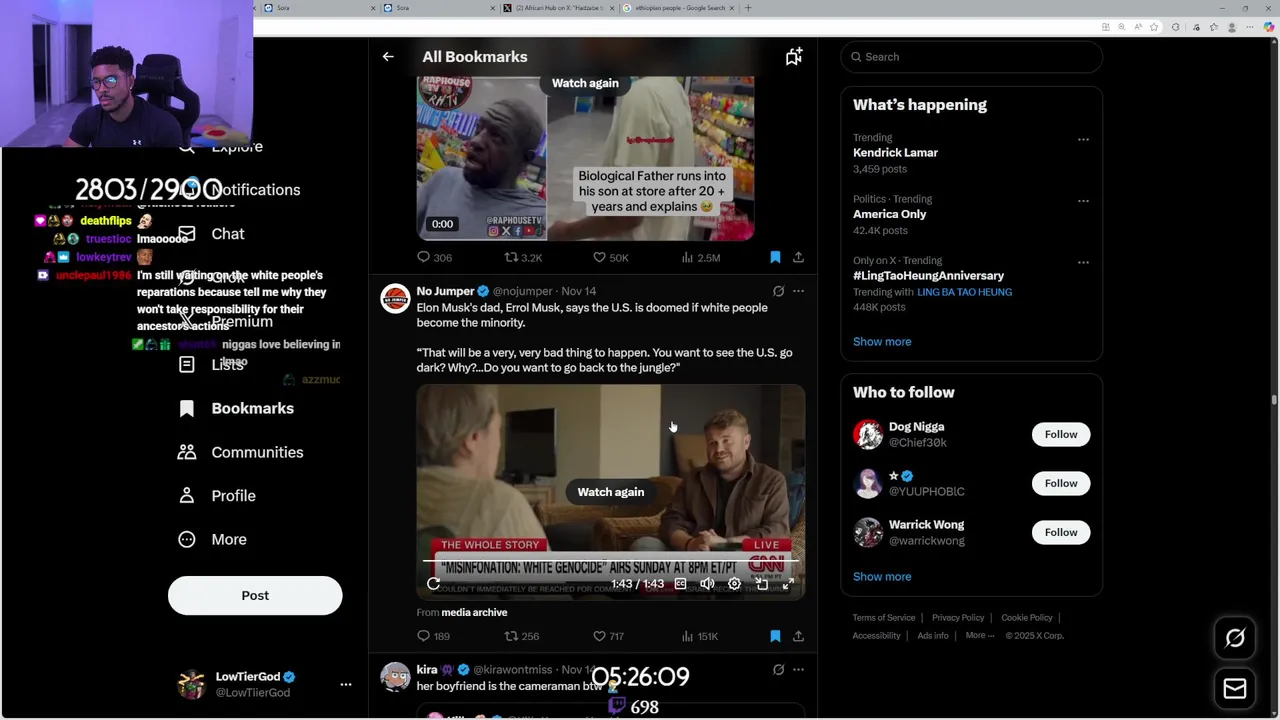Open Terms of Service footer link

coord(884,618)
